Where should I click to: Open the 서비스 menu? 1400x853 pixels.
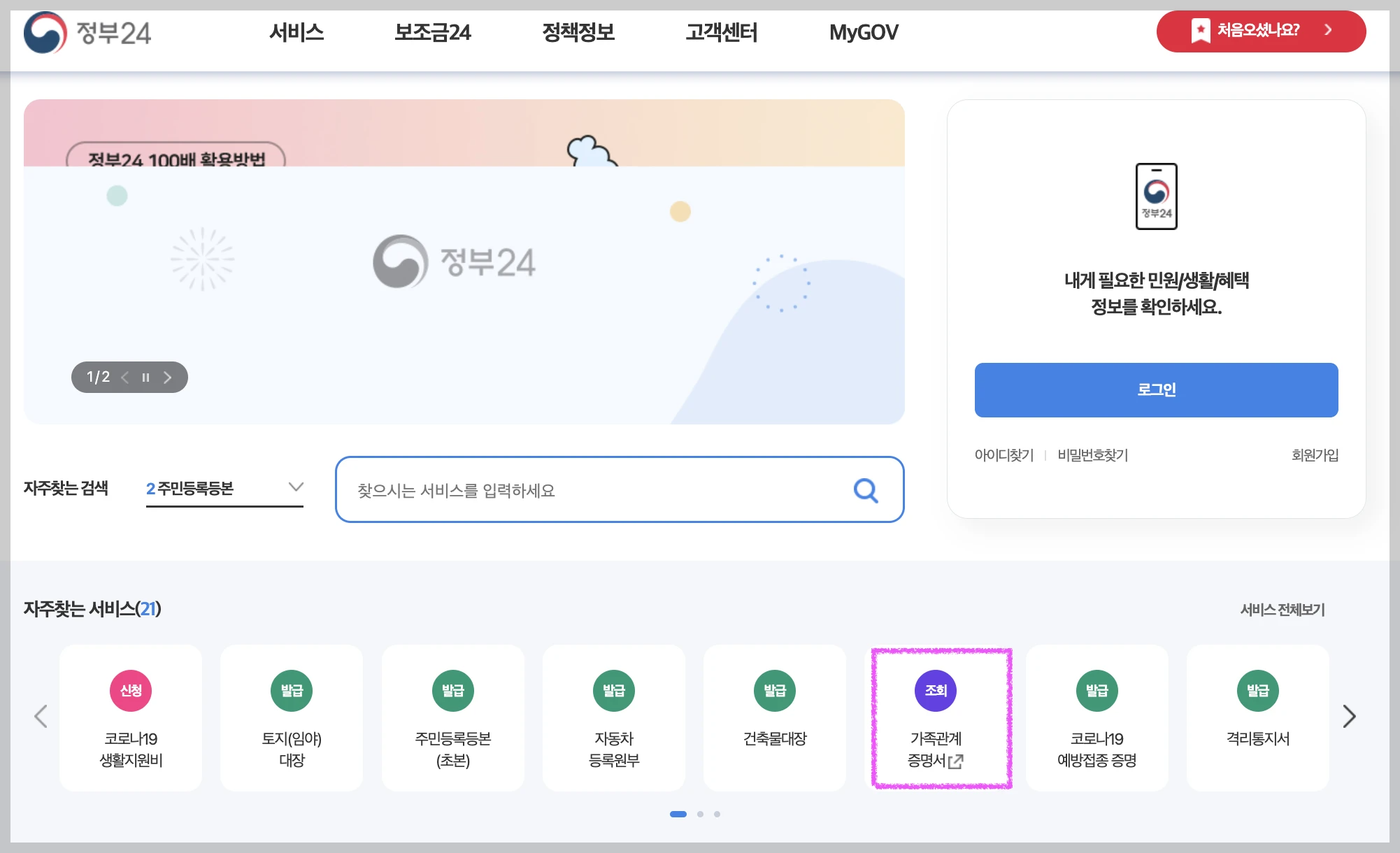tap(297, 32)
